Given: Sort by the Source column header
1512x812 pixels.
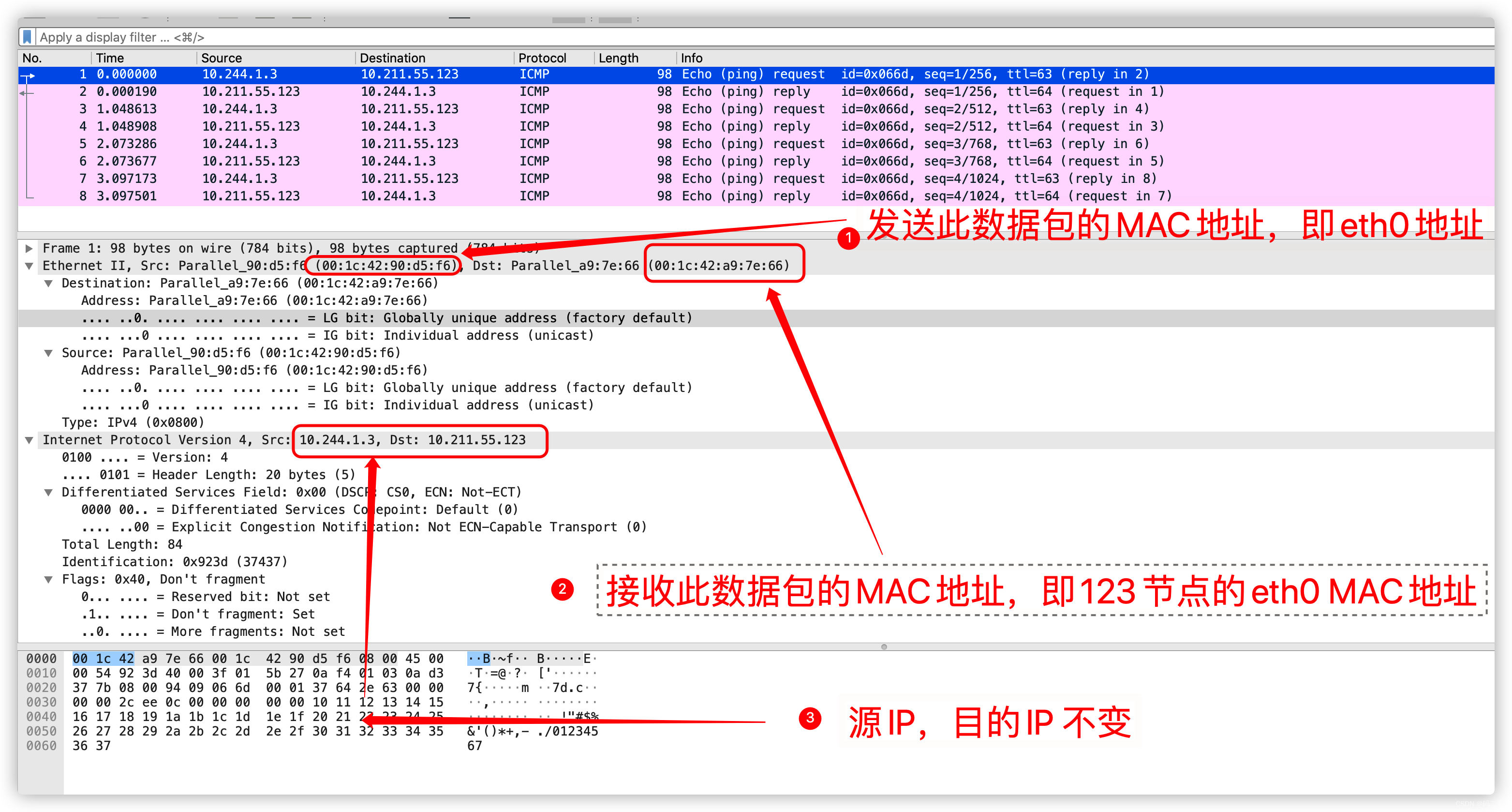Looking at the screenshot, I should (x=275, y=58).
